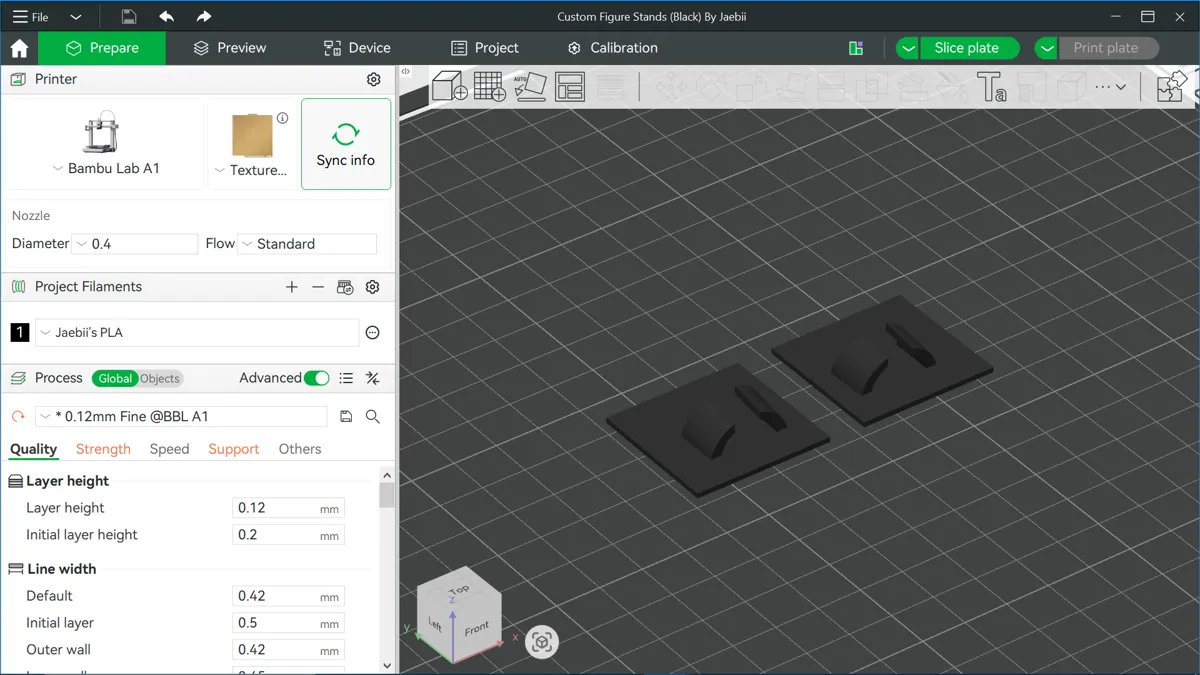Screen dimensions: 1200x675
Task: Click the process settings tools icon
Action: tap(373, 378)
